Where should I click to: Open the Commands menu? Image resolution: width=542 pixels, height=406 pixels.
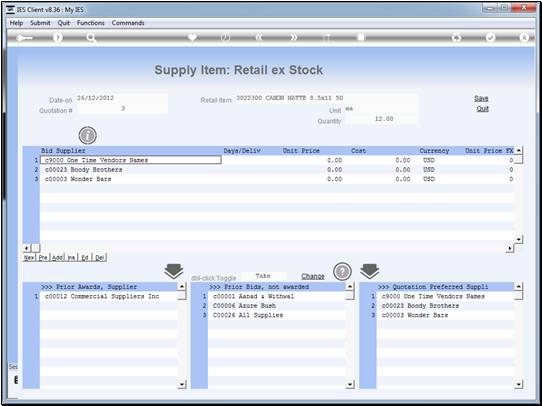pyautogui.click(x=128, y=23)
